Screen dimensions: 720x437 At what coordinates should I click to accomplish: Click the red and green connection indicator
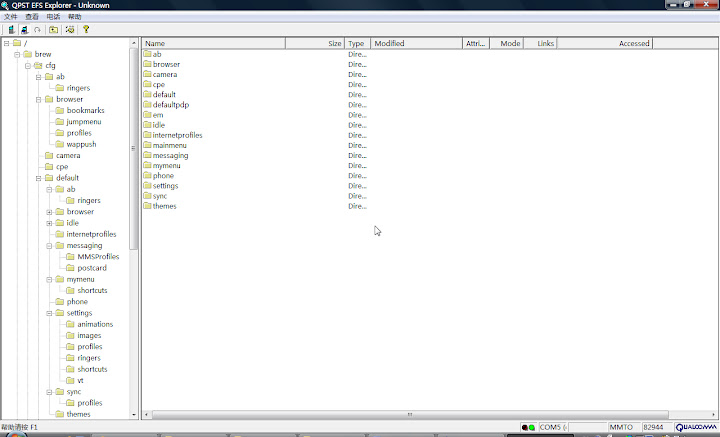point(528,427)
